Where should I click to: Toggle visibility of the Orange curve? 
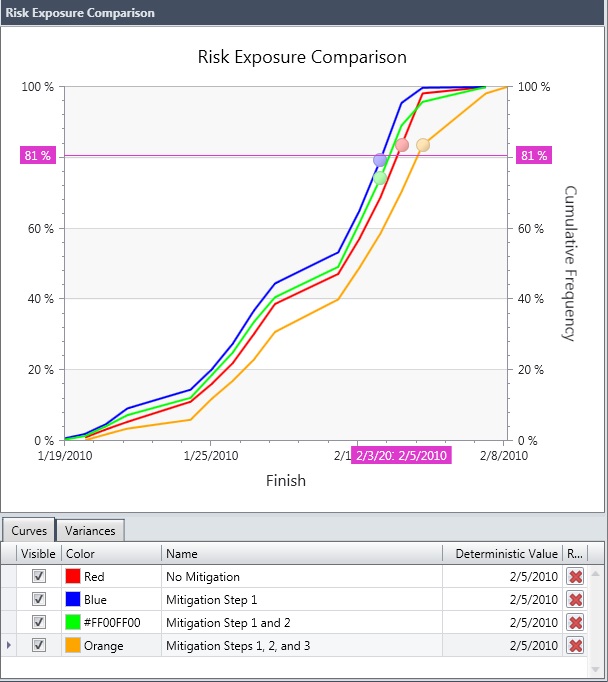[x=39, y=646]
